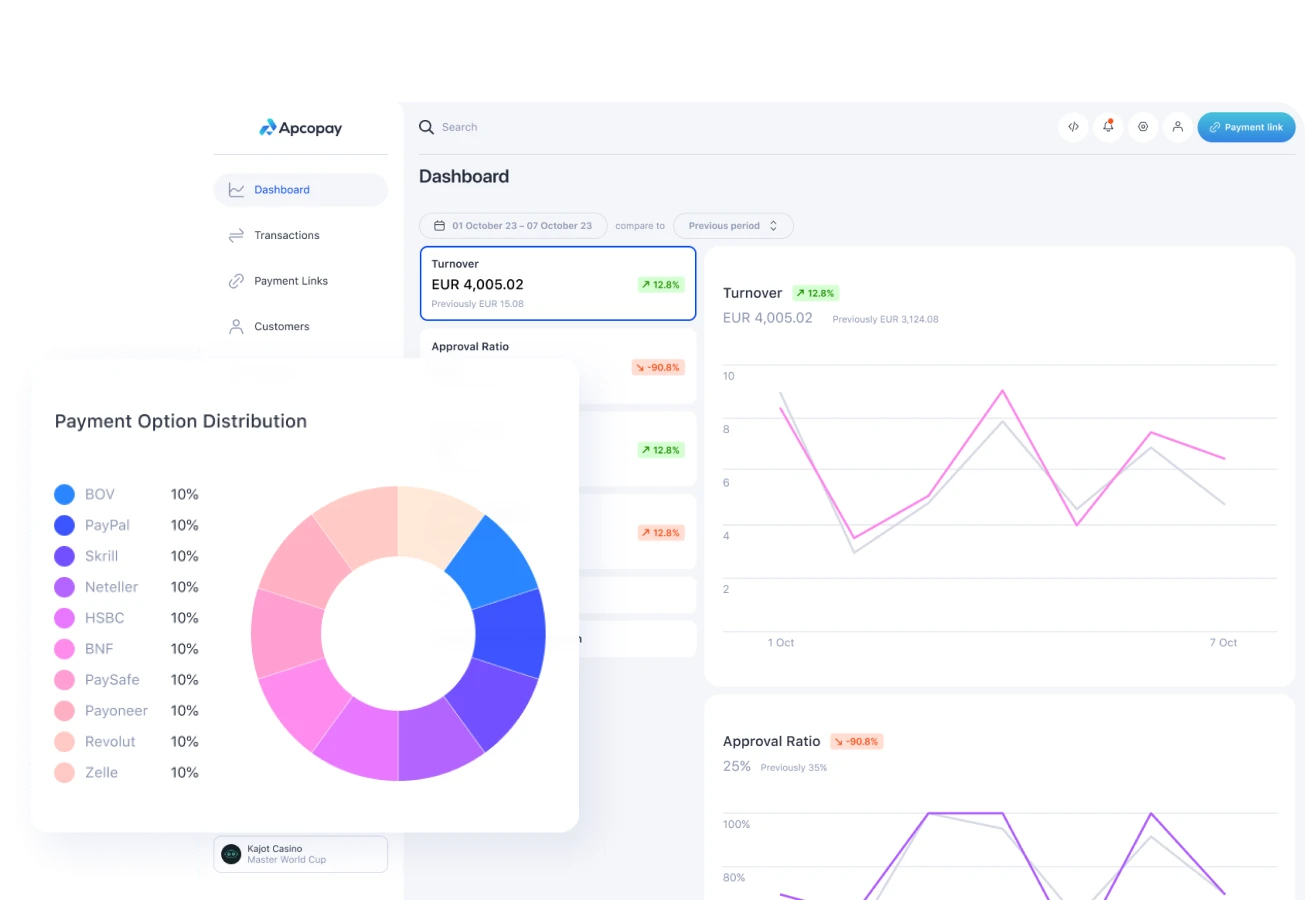Click the HSBC legend color dot

coord(64,618)
